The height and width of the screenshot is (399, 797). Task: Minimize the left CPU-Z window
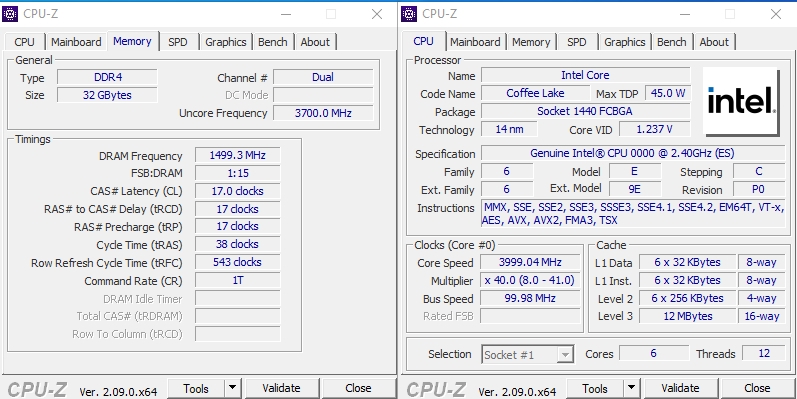(286, 14)
